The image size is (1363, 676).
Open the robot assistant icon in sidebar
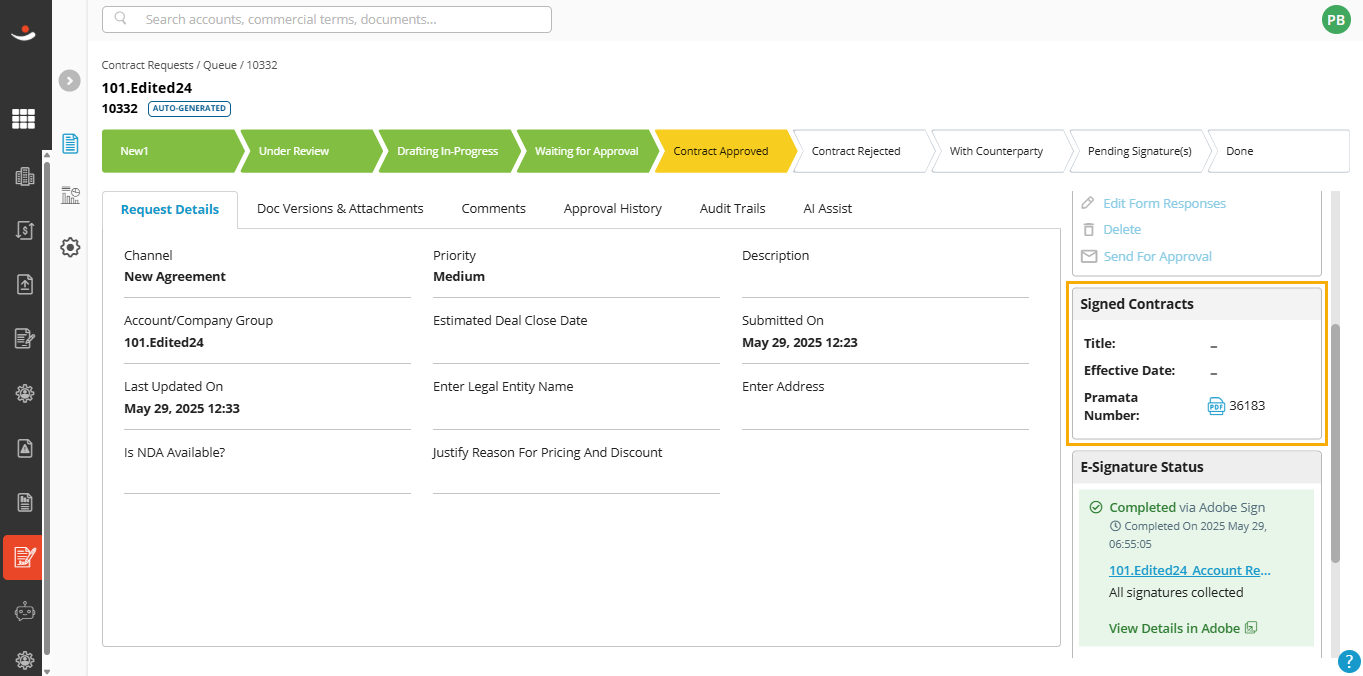coord(25,611)
